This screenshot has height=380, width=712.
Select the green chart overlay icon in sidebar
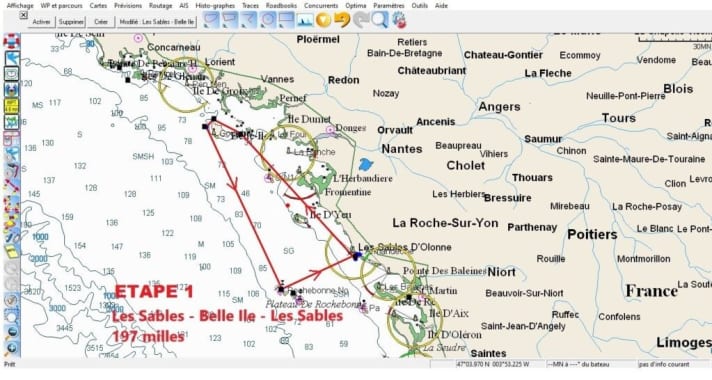pyautogui.click(x=11, y=122)
